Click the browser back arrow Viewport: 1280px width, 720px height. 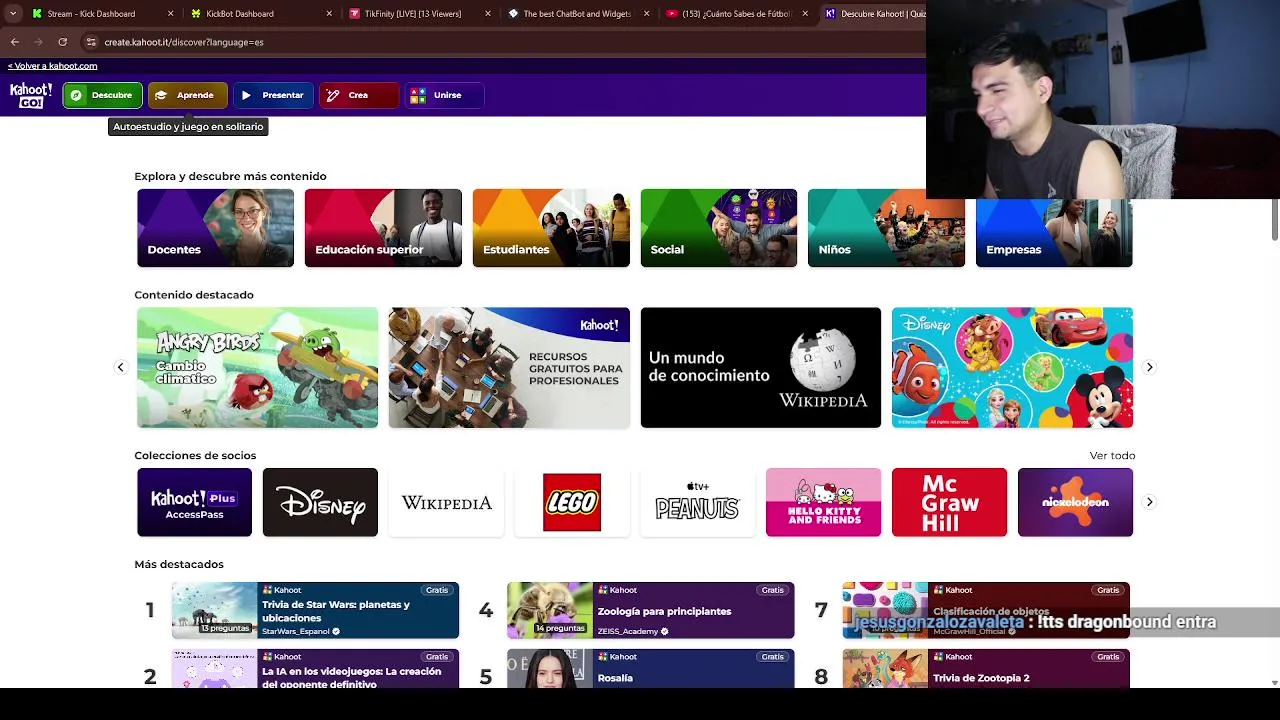(x=14, y=42)
